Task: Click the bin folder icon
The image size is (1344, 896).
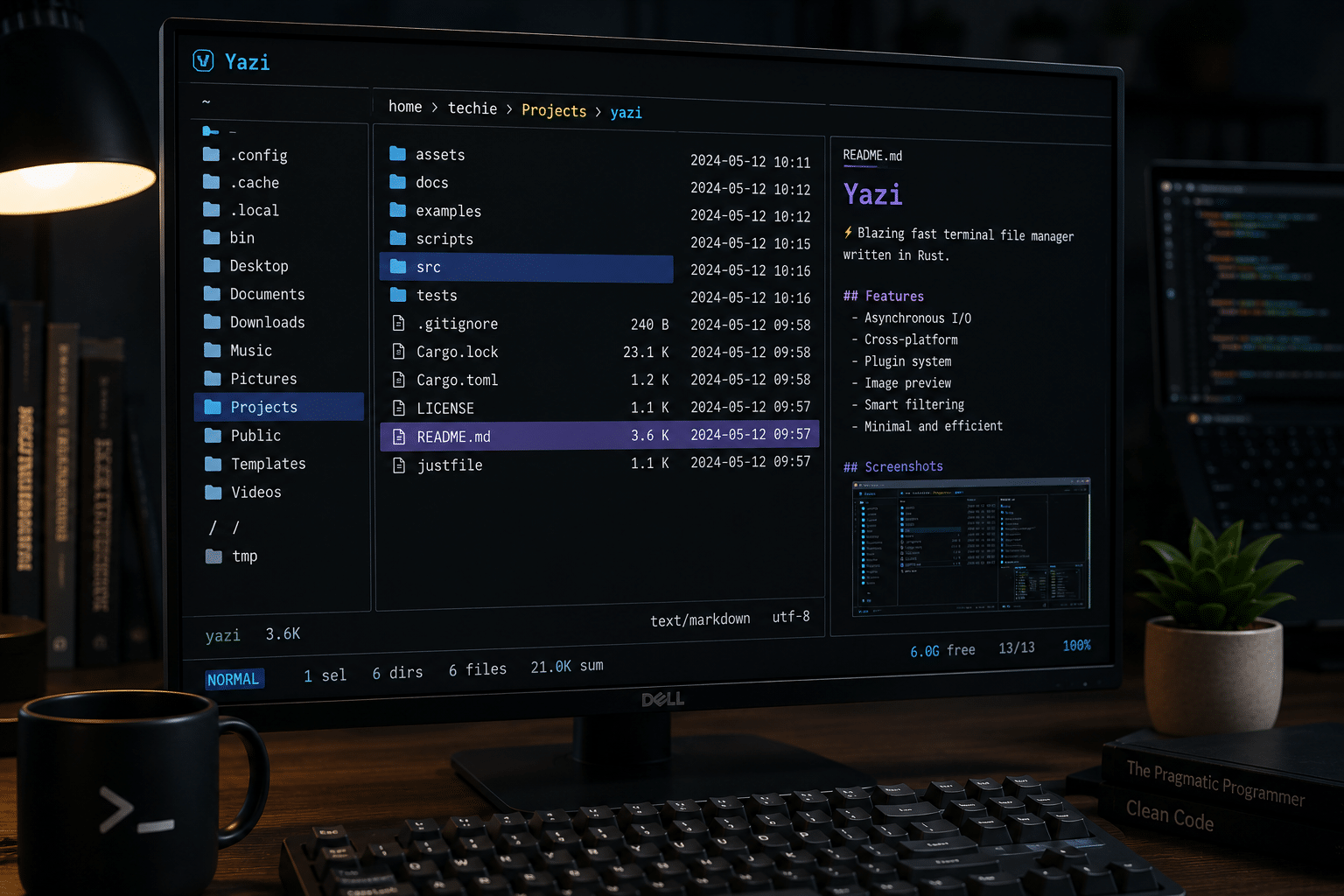Action: [x=212, y=237]
